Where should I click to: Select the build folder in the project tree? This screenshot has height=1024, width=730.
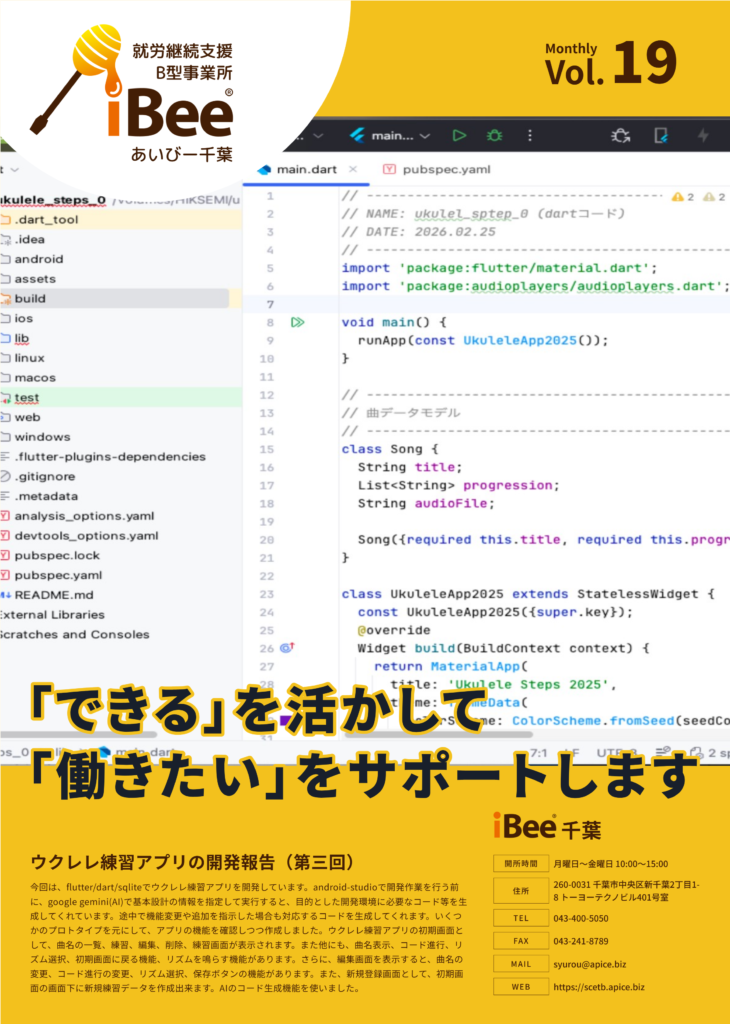(30, 298)
